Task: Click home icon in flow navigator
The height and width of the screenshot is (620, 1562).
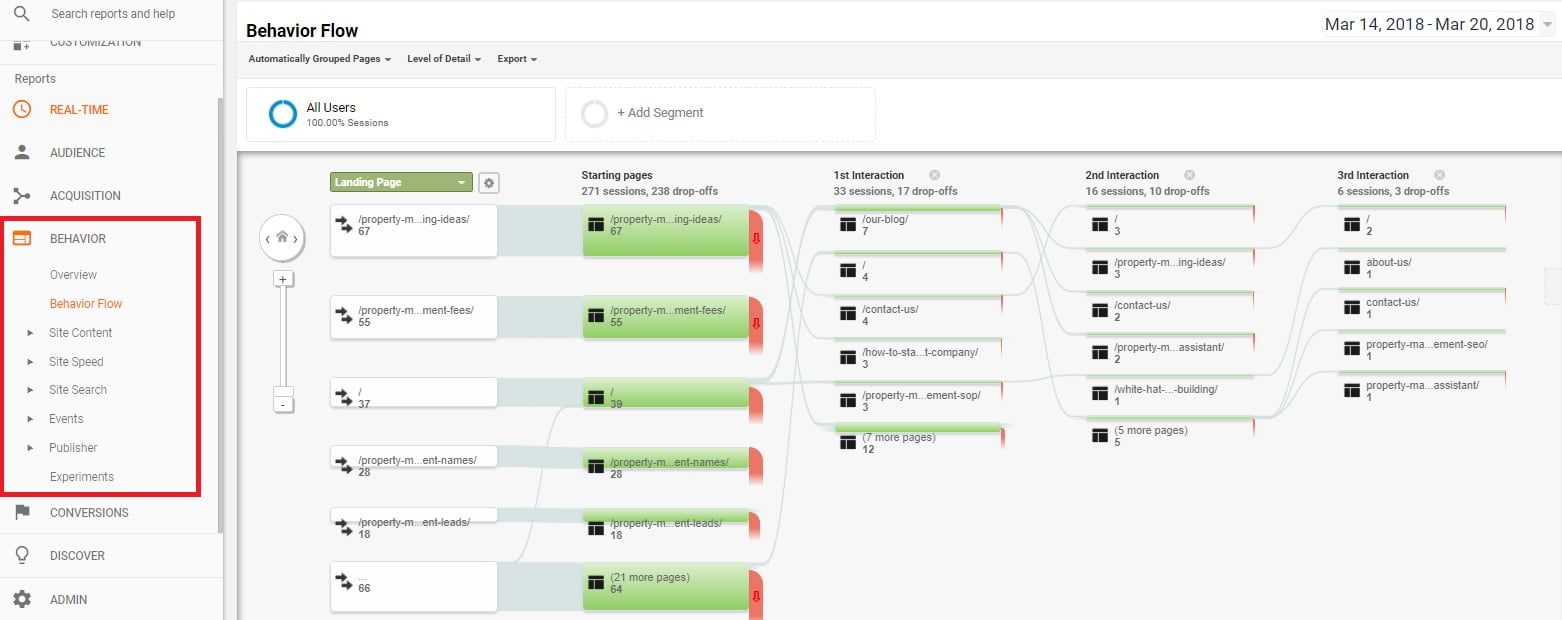Action: (282, 238)
